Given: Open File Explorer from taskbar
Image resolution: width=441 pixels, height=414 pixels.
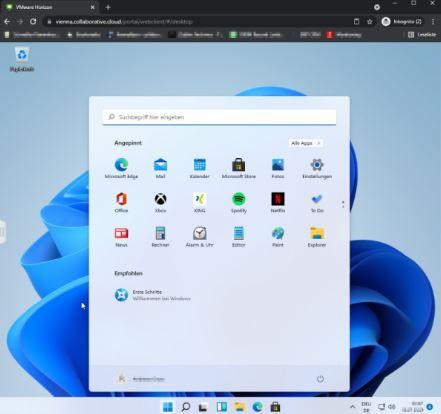Looking at the screenshot, I should click(x=239, y=407).
